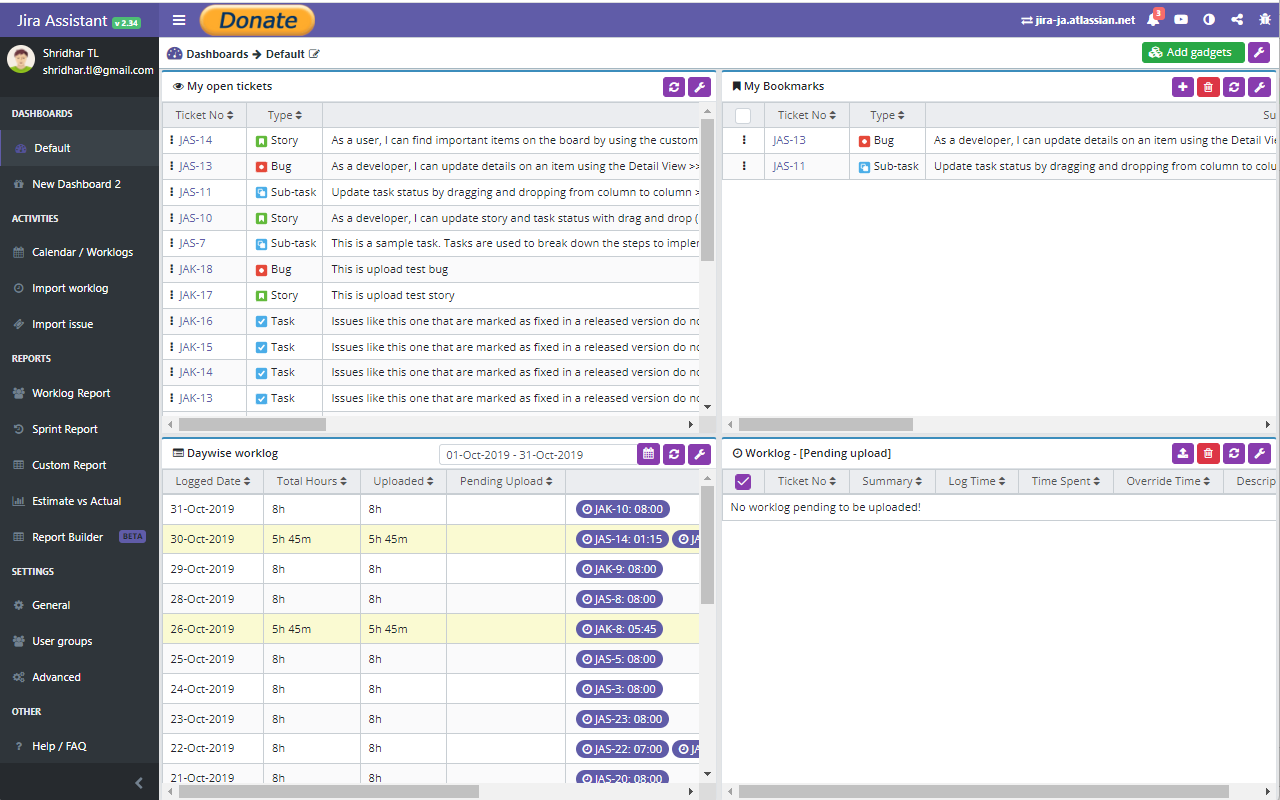Sort pending worklog by Log Time
1280x800 pixels.
point(977,482)
